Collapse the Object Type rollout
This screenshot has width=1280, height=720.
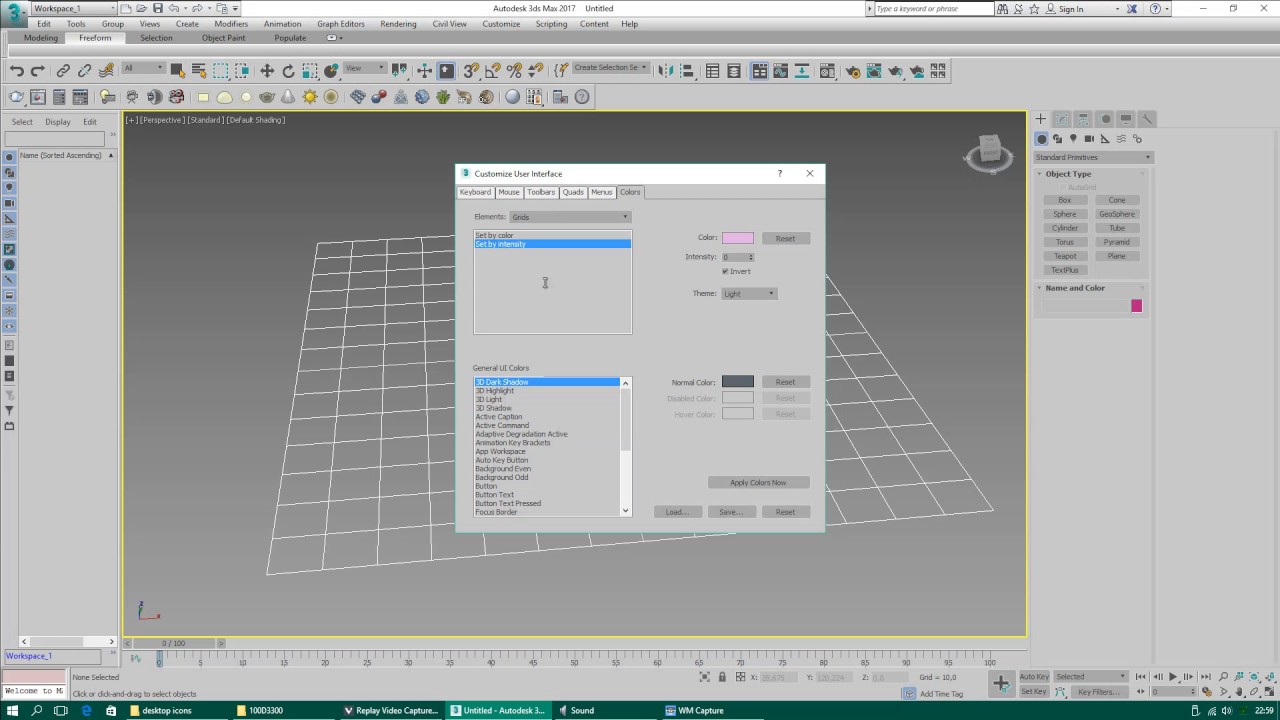pos(1068,174)
